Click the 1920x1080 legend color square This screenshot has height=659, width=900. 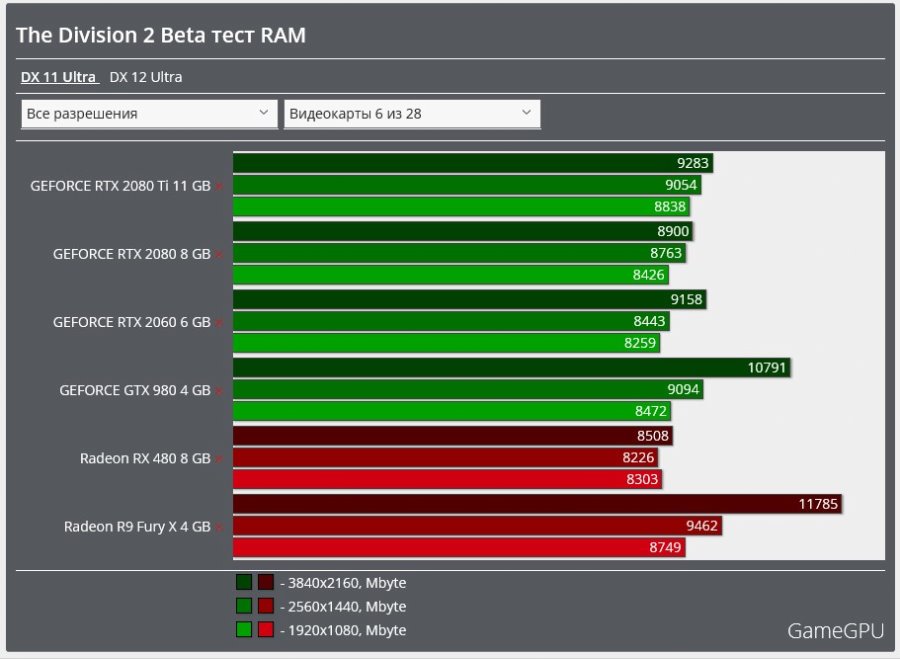tap(242, 630)
